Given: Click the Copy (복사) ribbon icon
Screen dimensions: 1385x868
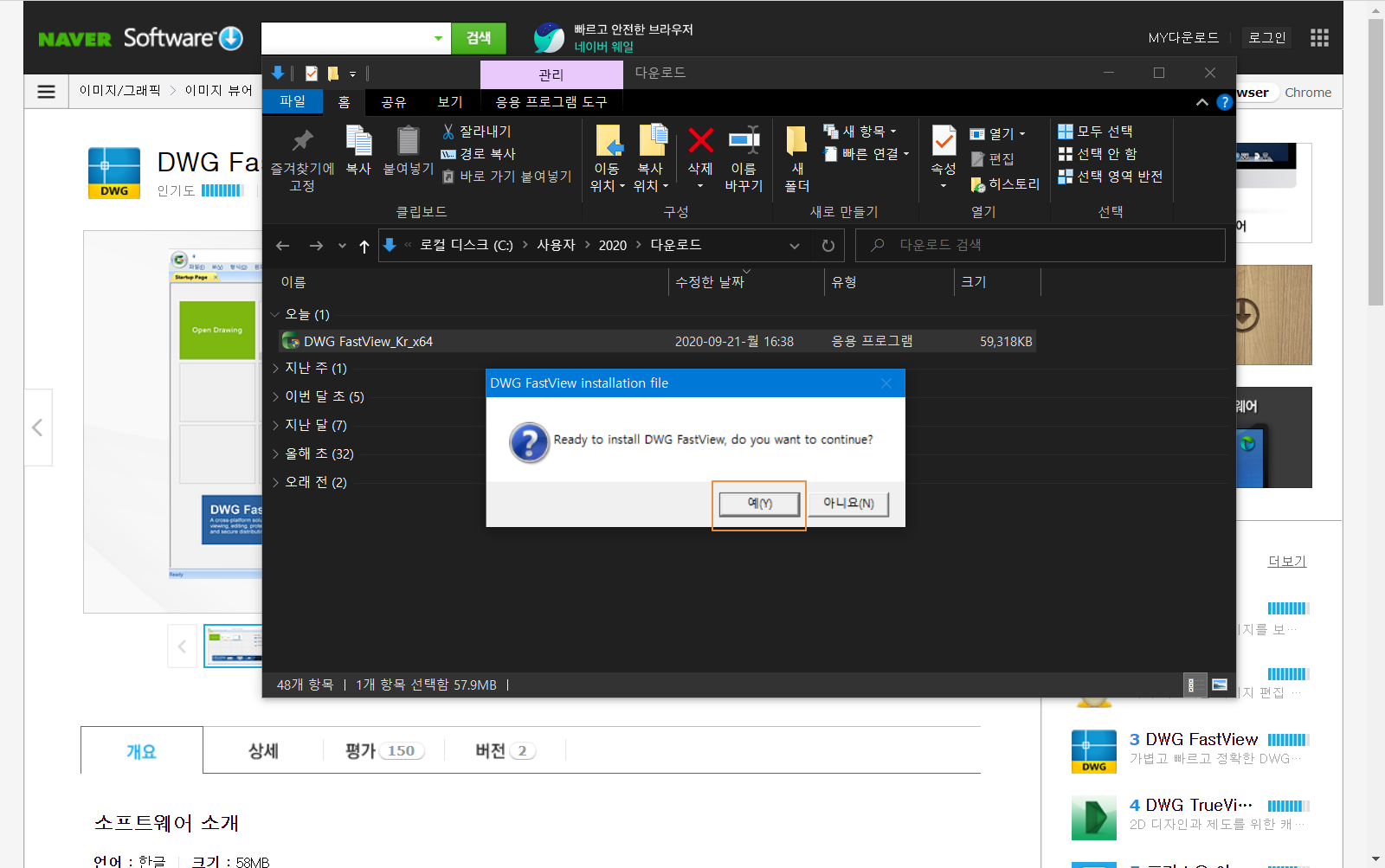Looking at the screenshot, I should (x=358, y=140).
